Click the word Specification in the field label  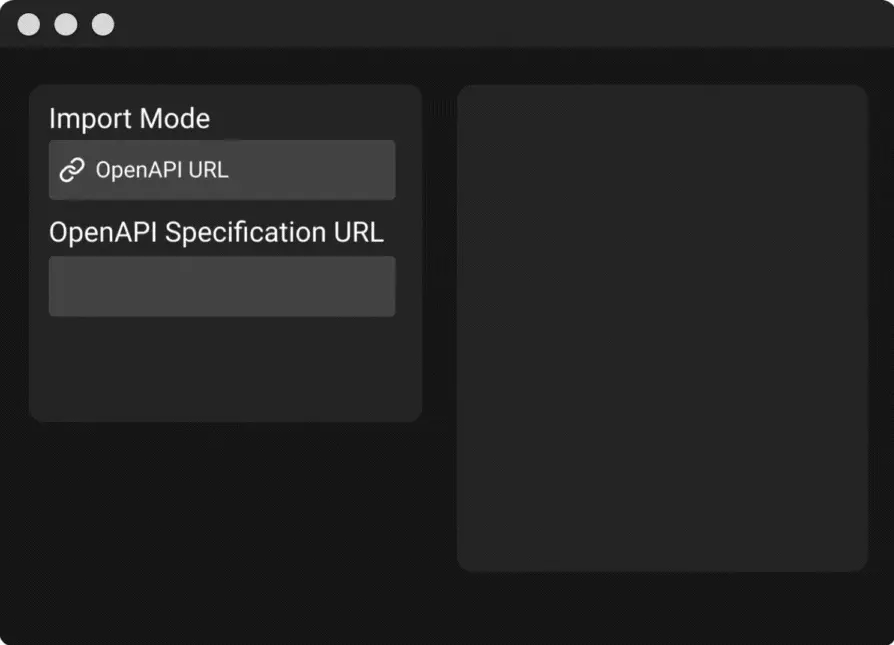pos(244,232)
